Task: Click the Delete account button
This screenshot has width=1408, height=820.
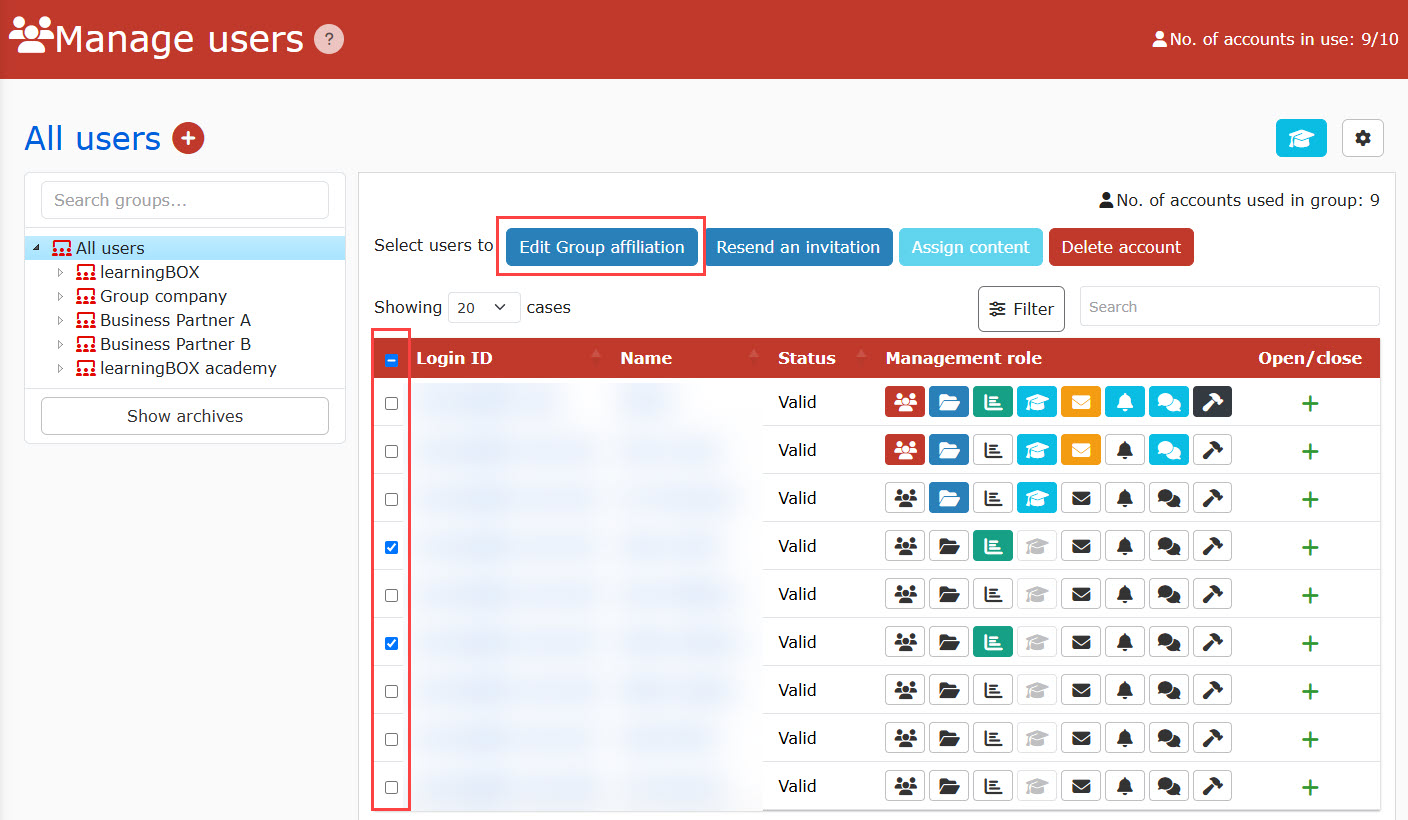Action: [x=1120, y=247]
